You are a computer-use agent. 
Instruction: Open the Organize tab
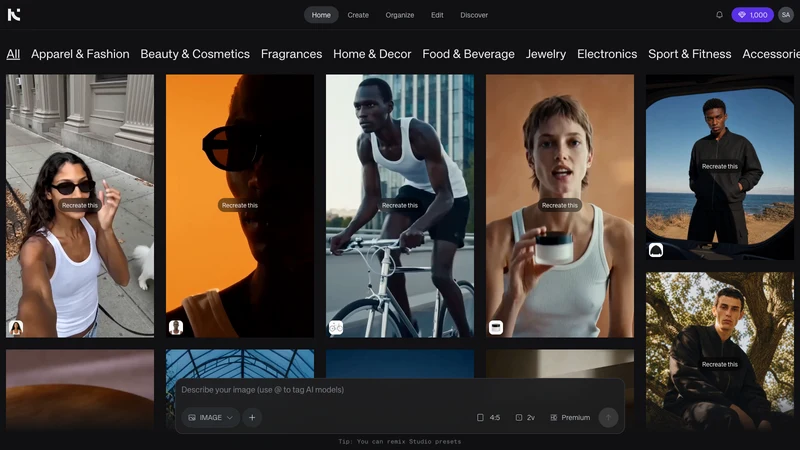coord(399,15)
